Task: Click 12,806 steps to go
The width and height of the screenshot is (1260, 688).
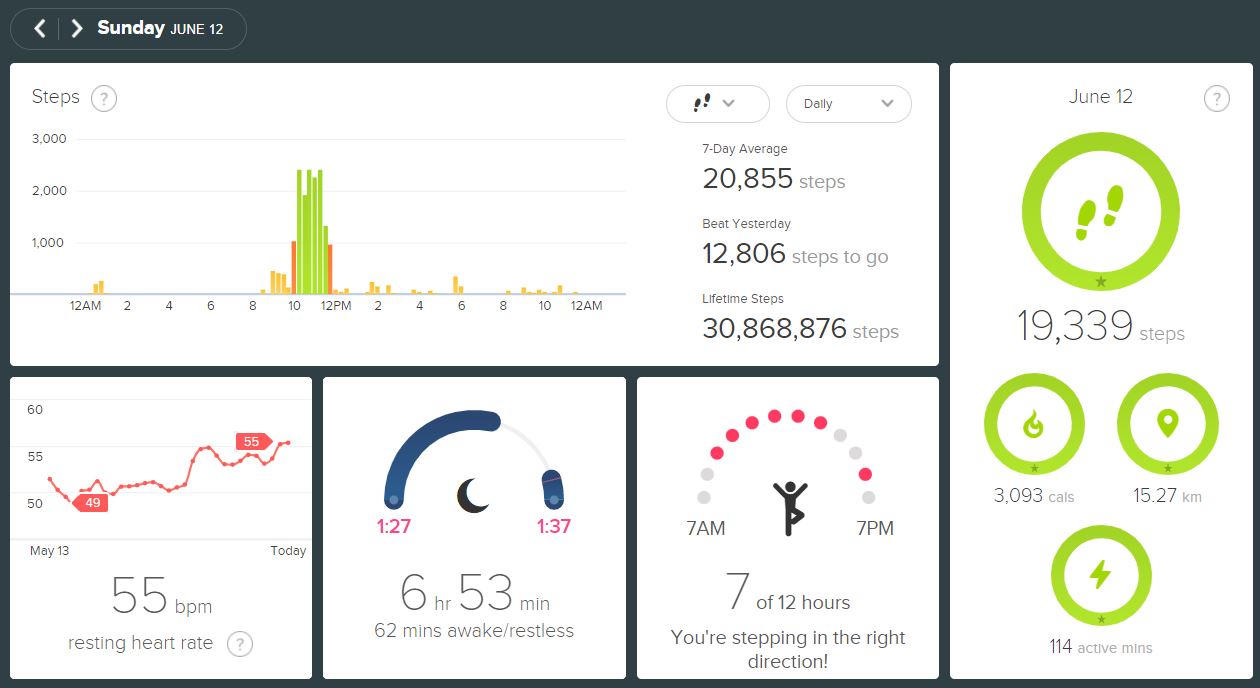Action: tap(795, 254)
